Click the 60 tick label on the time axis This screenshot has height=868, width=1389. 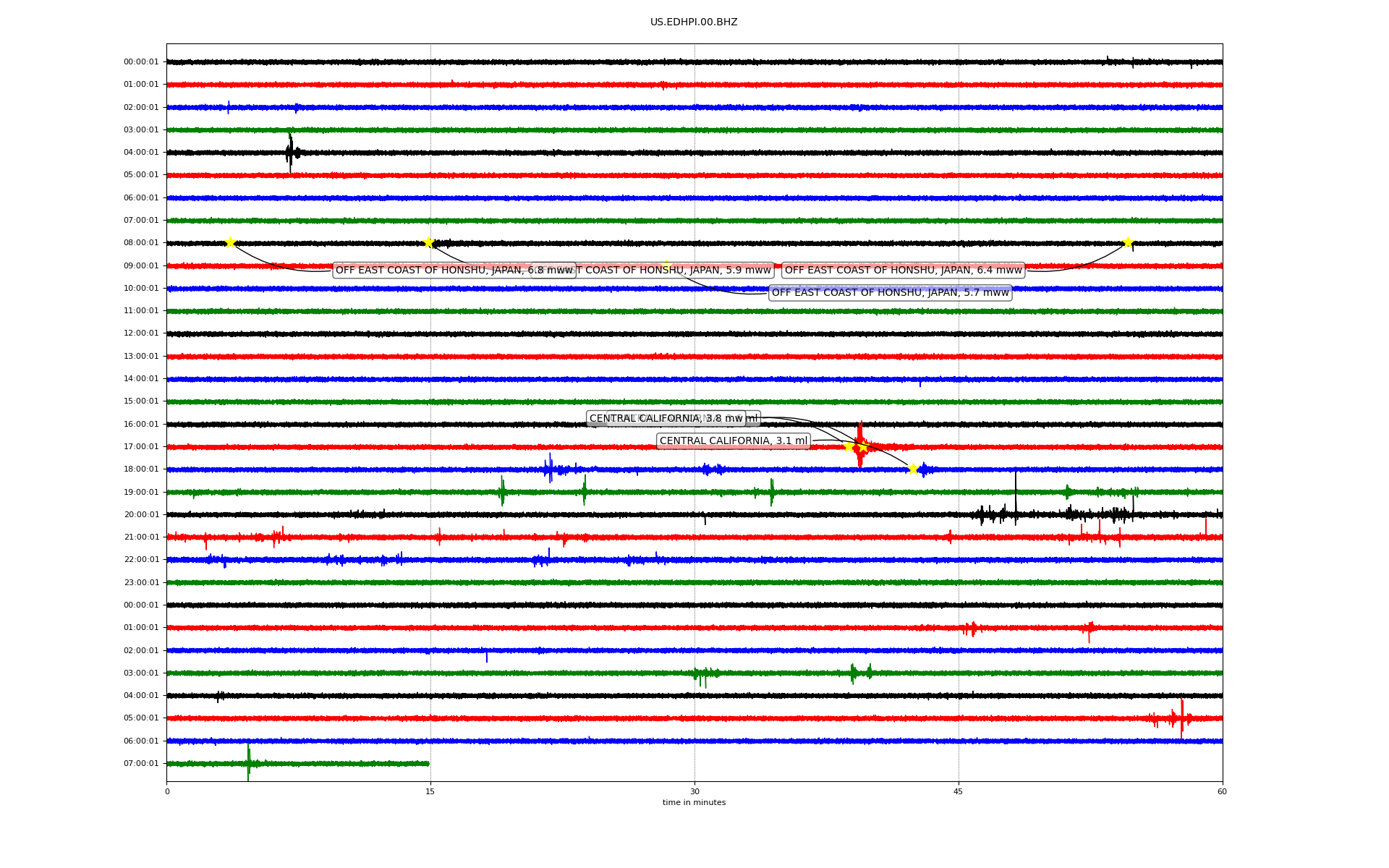[1222, 792]
